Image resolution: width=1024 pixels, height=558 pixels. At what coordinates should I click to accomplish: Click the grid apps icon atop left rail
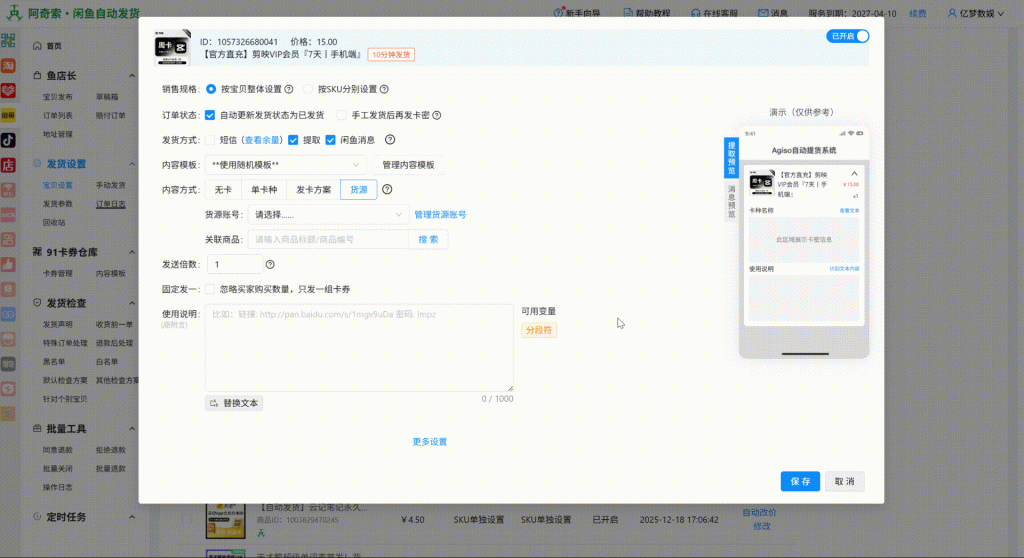click(x=8, y=41)
